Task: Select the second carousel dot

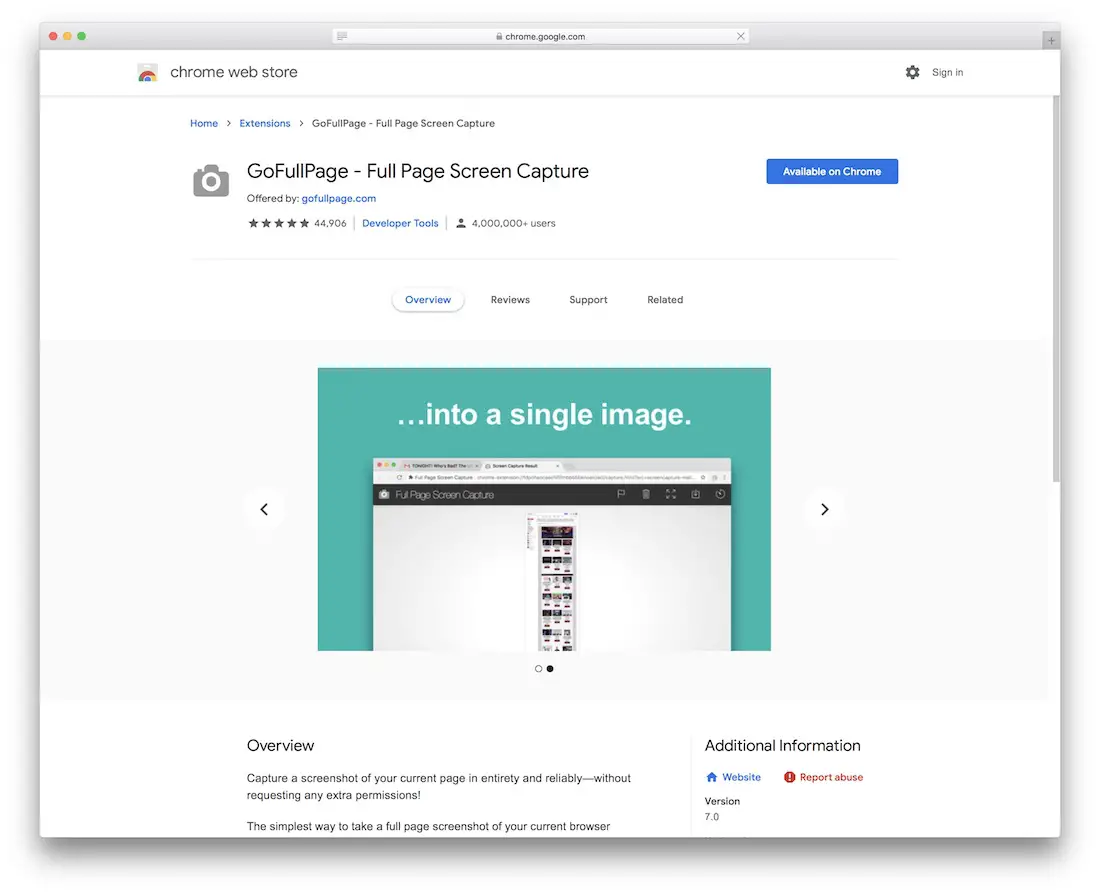Action: coord(550,669)
